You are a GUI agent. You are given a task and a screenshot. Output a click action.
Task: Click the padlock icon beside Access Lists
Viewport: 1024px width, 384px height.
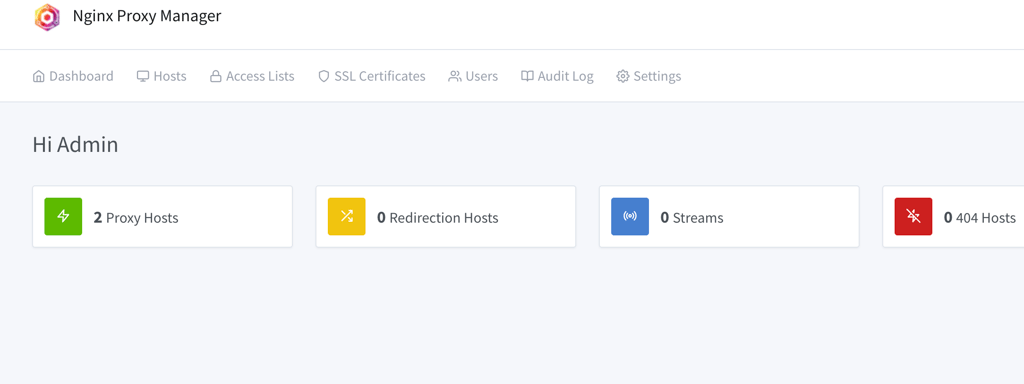coord(216,76)
